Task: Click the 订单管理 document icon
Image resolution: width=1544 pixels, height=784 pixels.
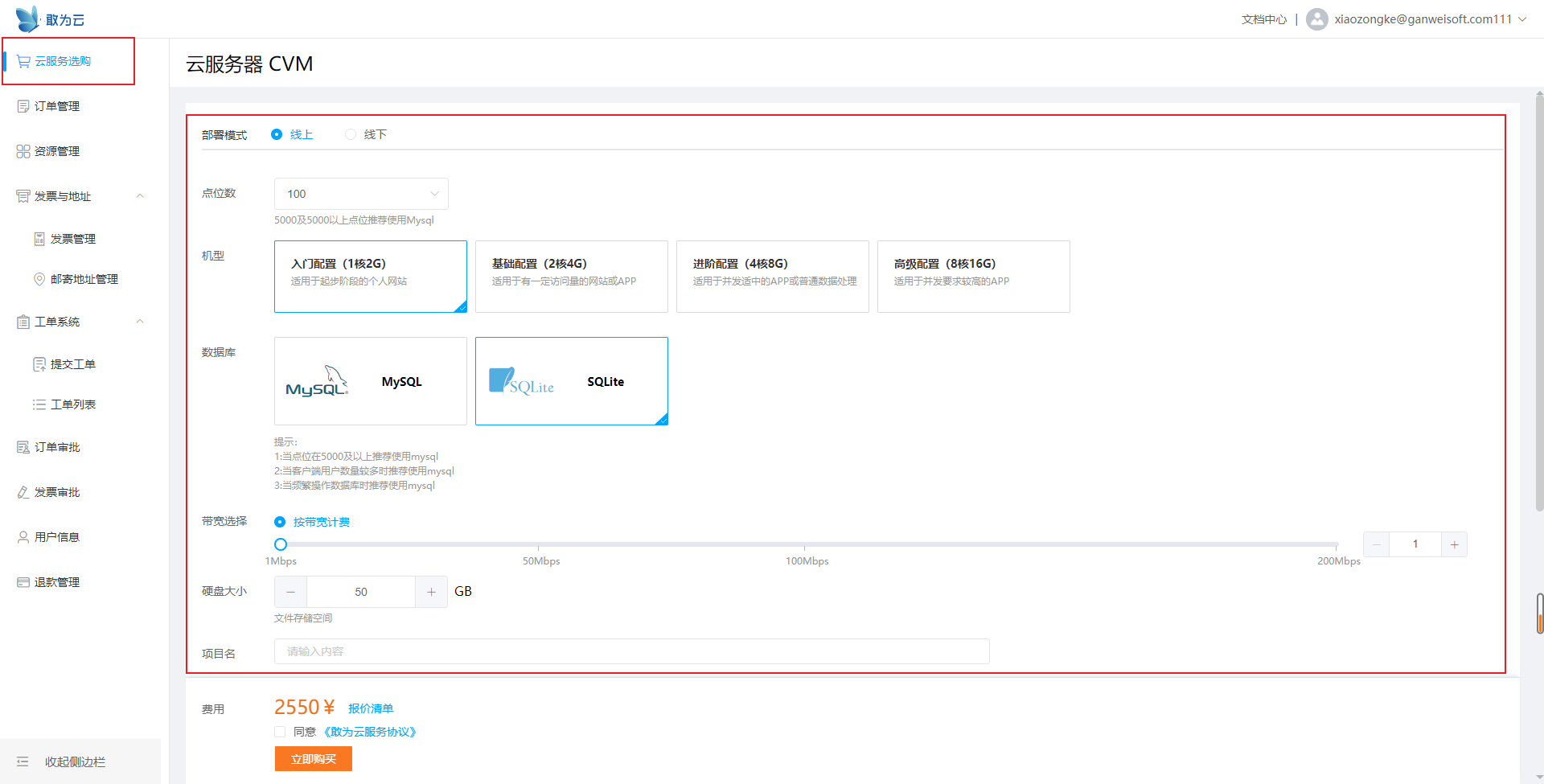Action: (x=23, y=106)
